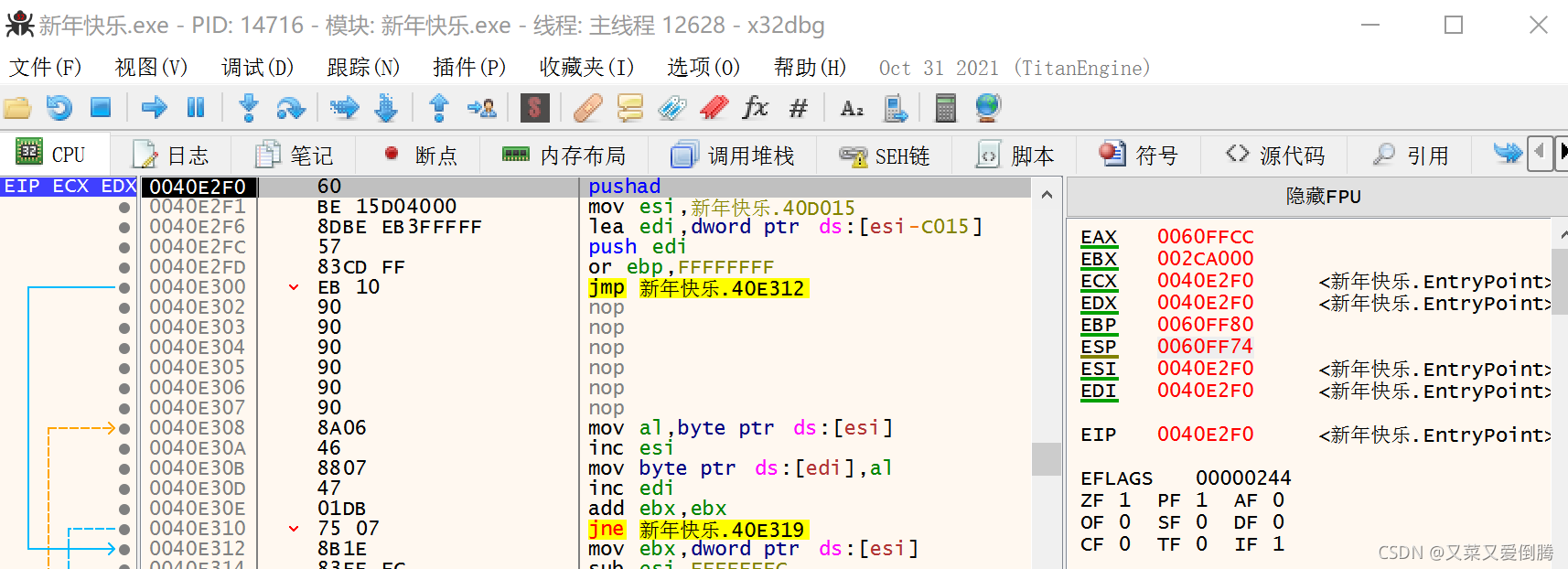1568x569 pixels.
Task: Open the string search Az icon
Action: (x=852, y=108)
